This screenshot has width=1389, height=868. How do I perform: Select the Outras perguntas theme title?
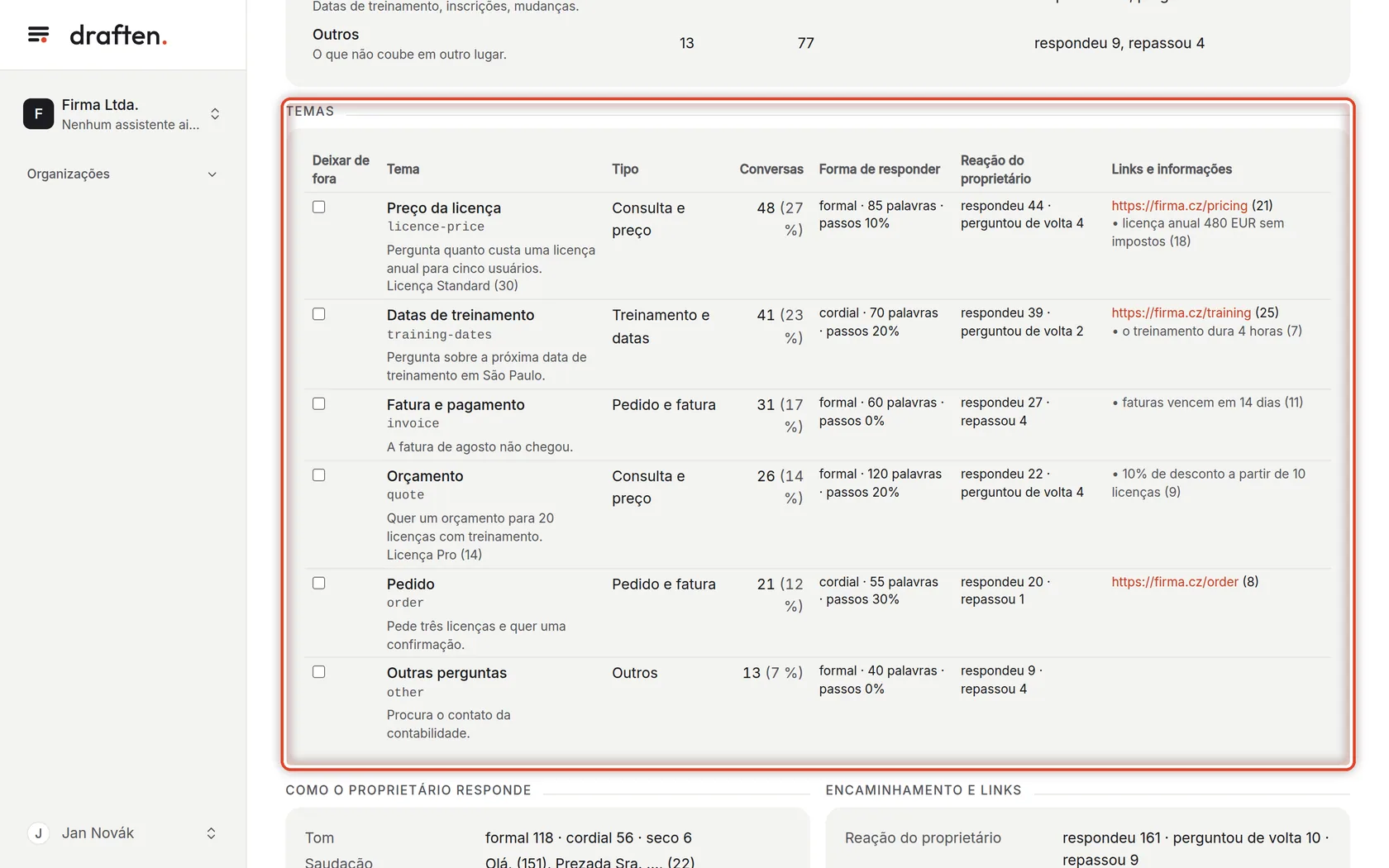(x=446, y=674)
